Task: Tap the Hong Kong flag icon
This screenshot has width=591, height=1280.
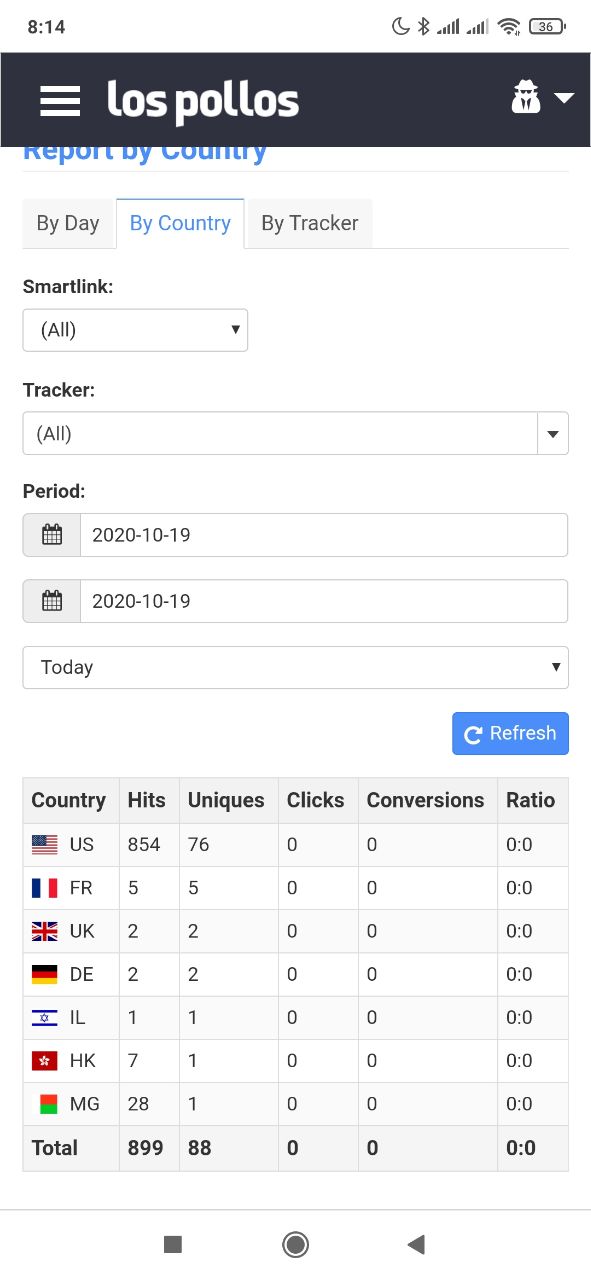Action: pos(45,1061)
